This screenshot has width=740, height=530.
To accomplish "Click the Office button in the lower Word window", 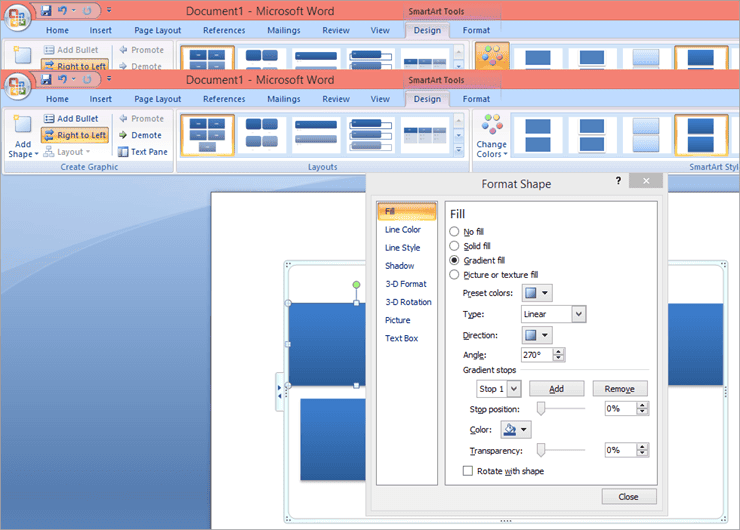I will pyautogui.click(x=17, y=86).
